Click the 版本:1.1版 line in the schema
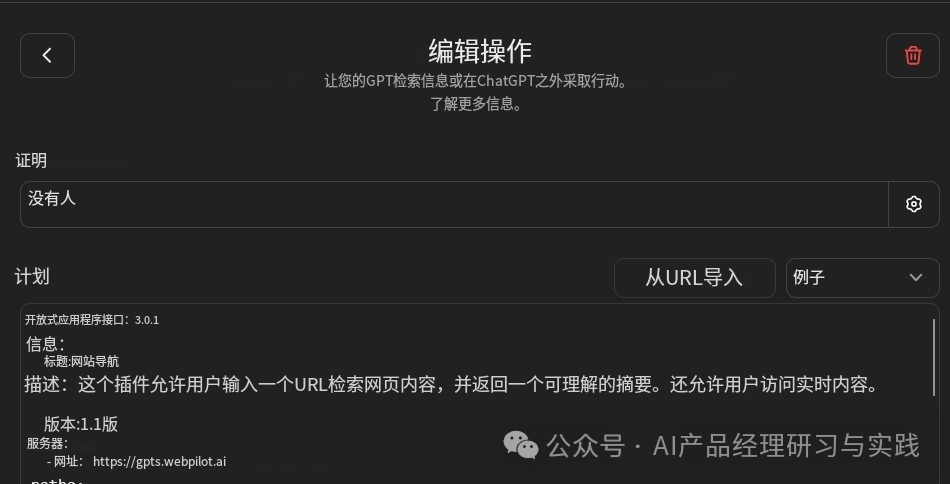The image size is (950, 484). [x=81, y=424]
